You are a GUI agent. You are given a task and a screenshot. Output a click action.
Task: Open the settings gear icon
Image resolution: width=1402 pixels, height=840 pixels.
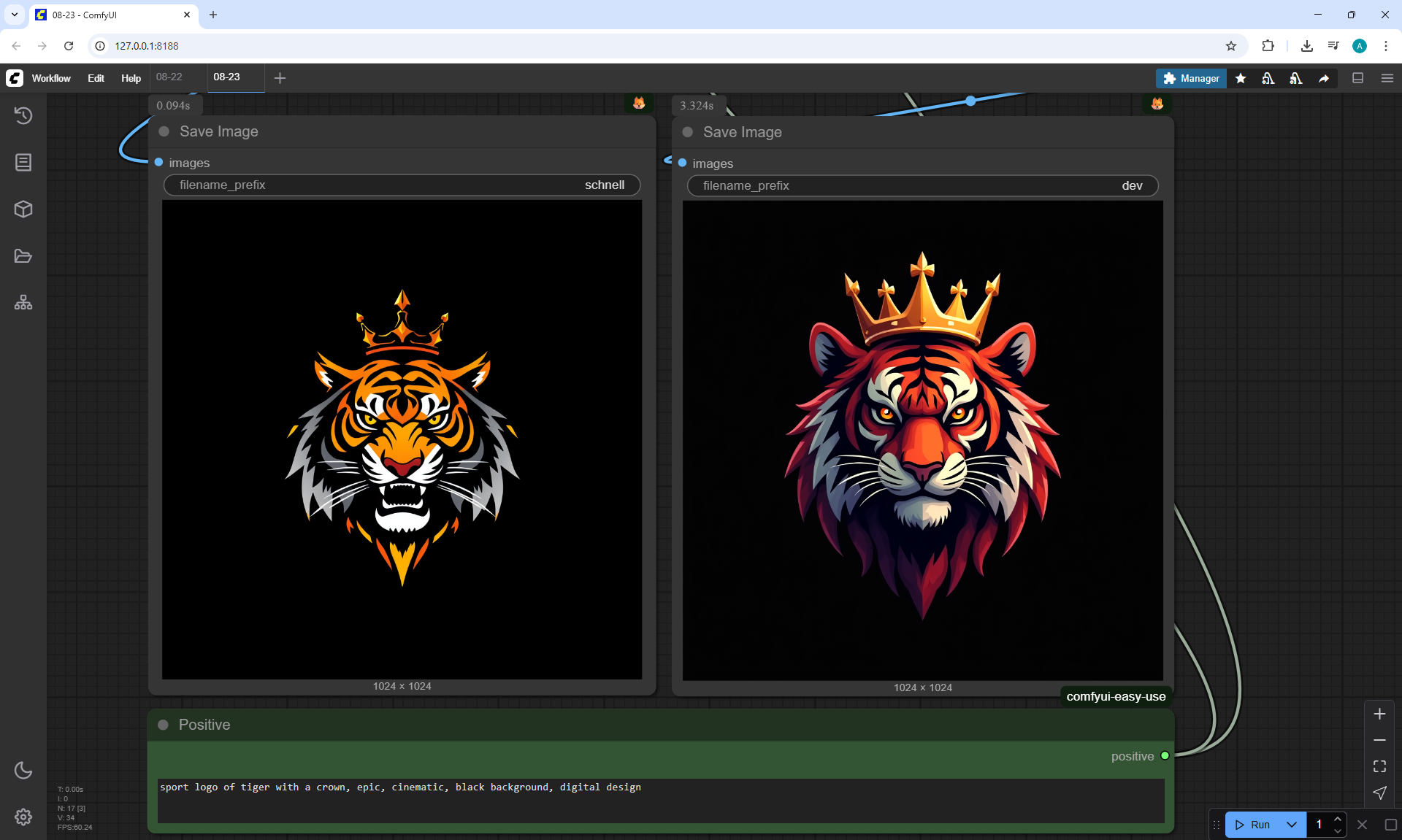coord(23,817)
